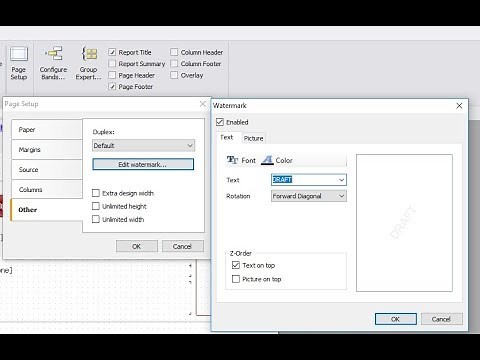Confirm Page Setup with OK

137,246
